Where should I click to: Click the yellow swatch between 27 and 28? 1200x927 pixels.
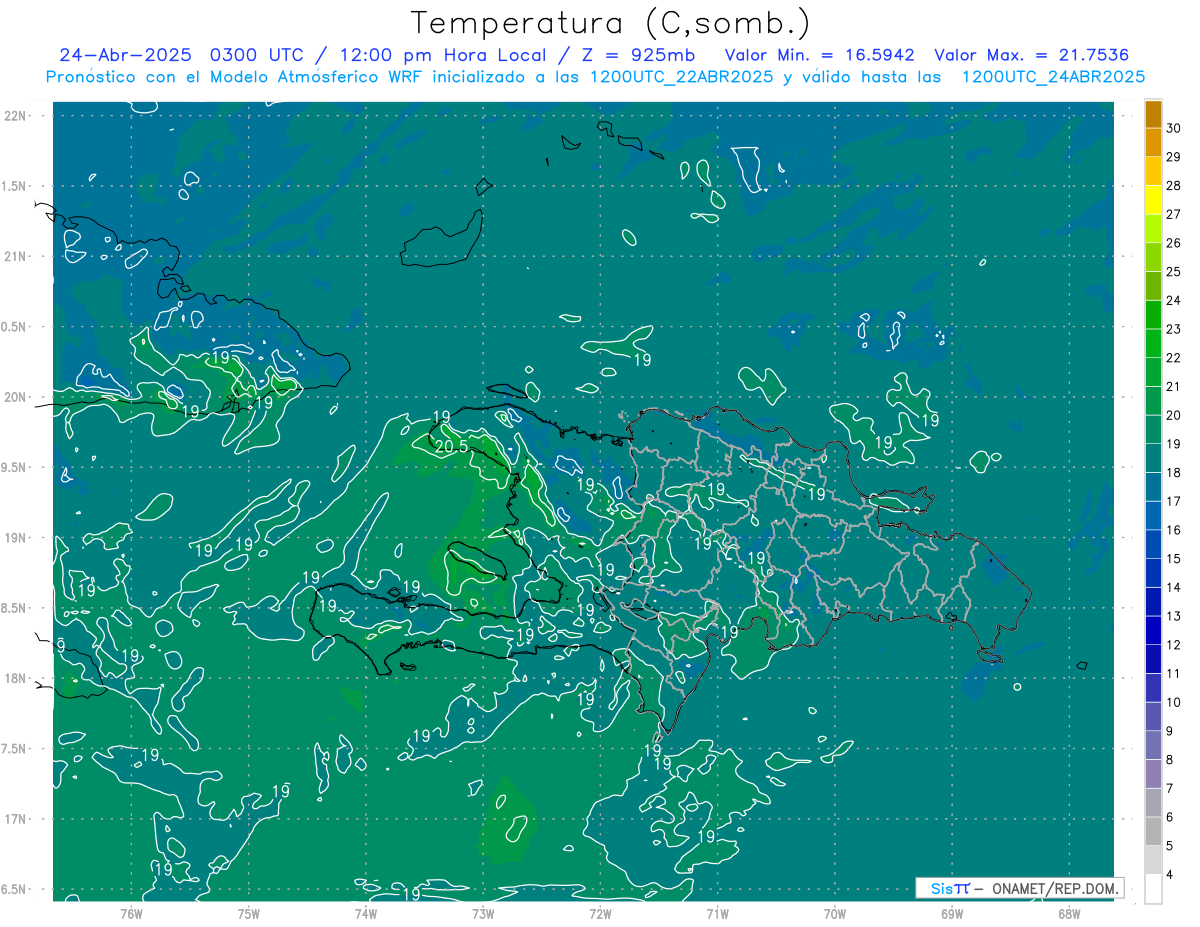1153,200
